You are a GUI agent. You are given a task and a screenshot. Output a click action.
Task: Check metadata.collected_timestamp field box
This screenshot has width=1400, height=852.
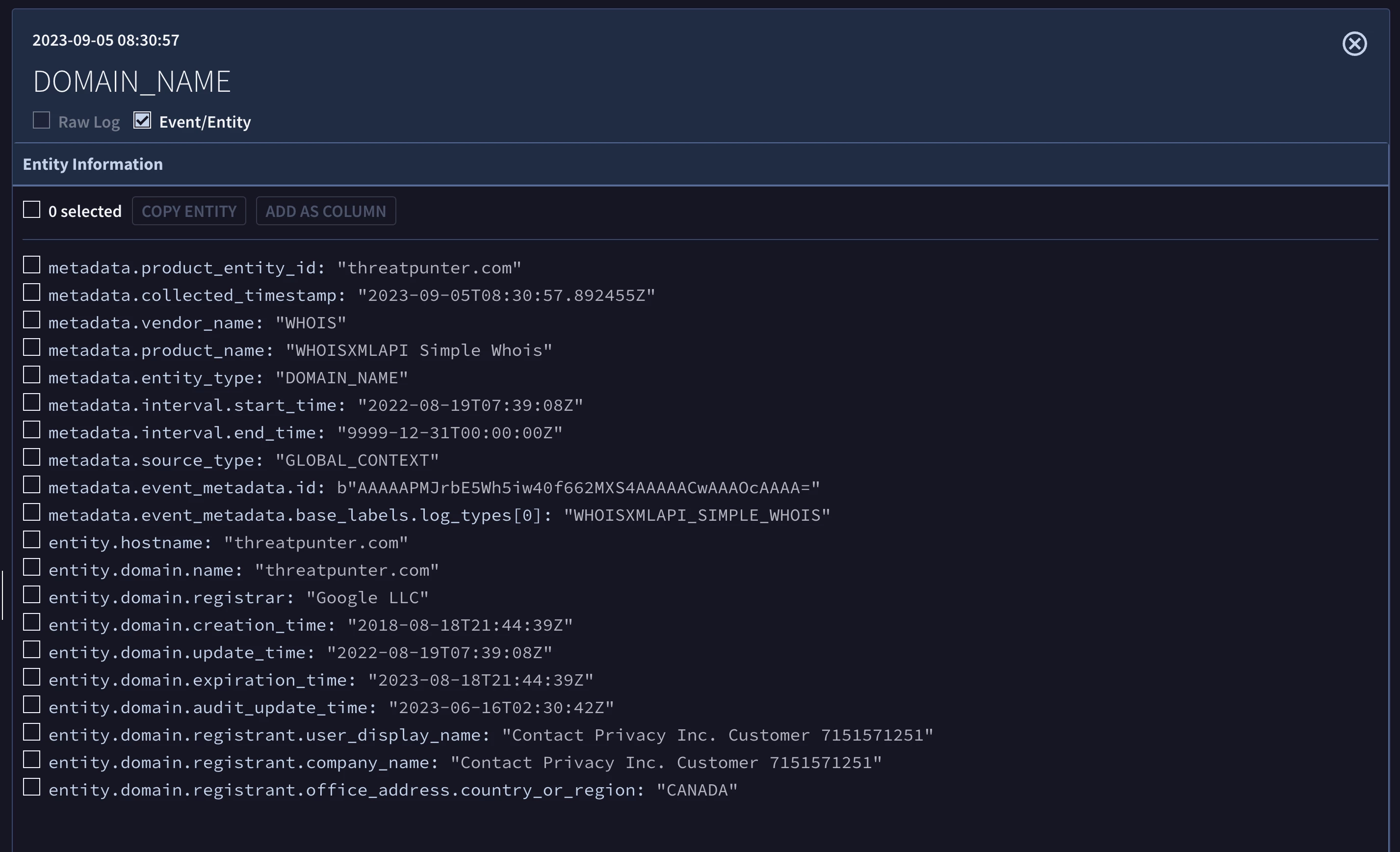click(x=31, y=293)
